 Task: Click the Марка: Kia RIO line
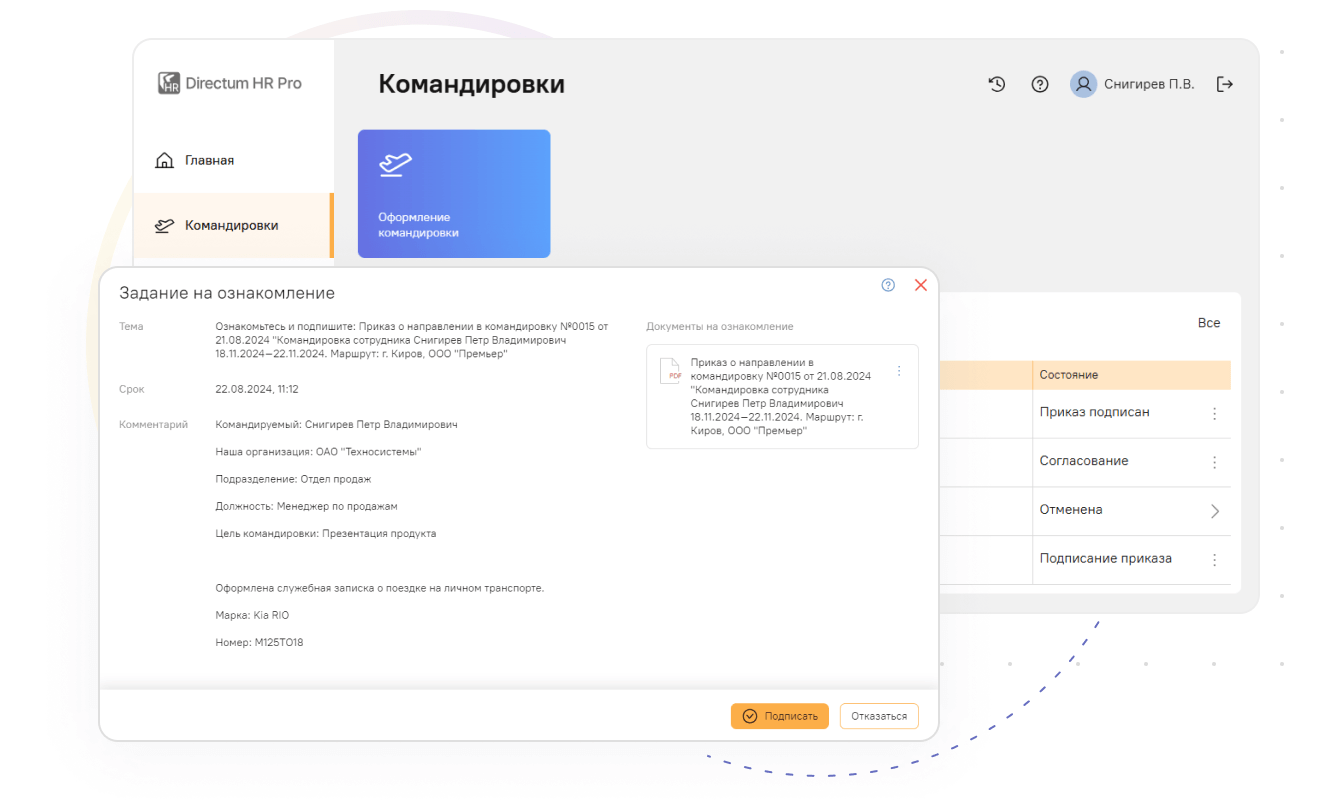pyautogui.click(x=252, y=615)
